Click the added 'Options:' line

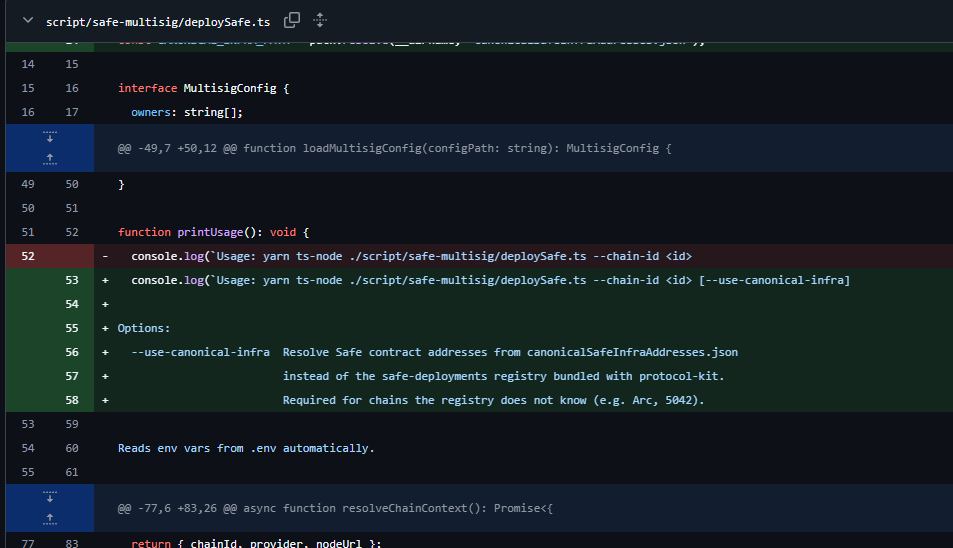tap(144, 328)
